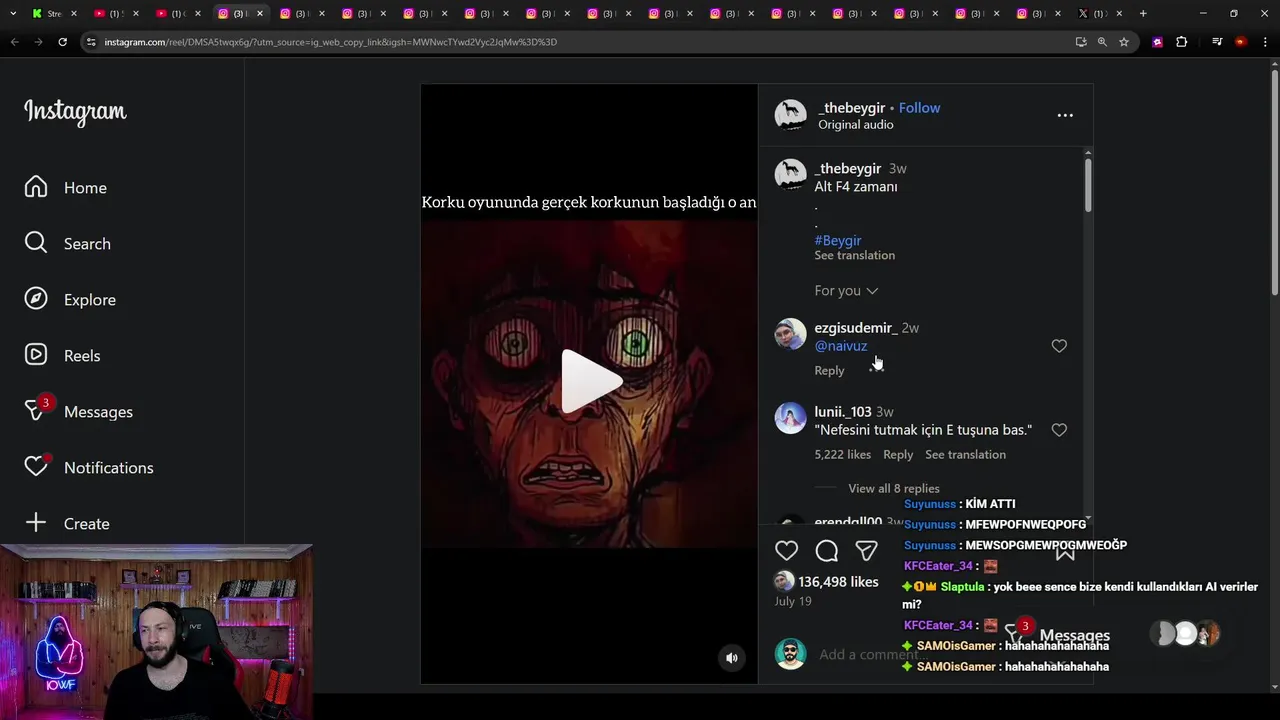
Task: Click _thebeygir header avatar
Action: click(790, 115)
